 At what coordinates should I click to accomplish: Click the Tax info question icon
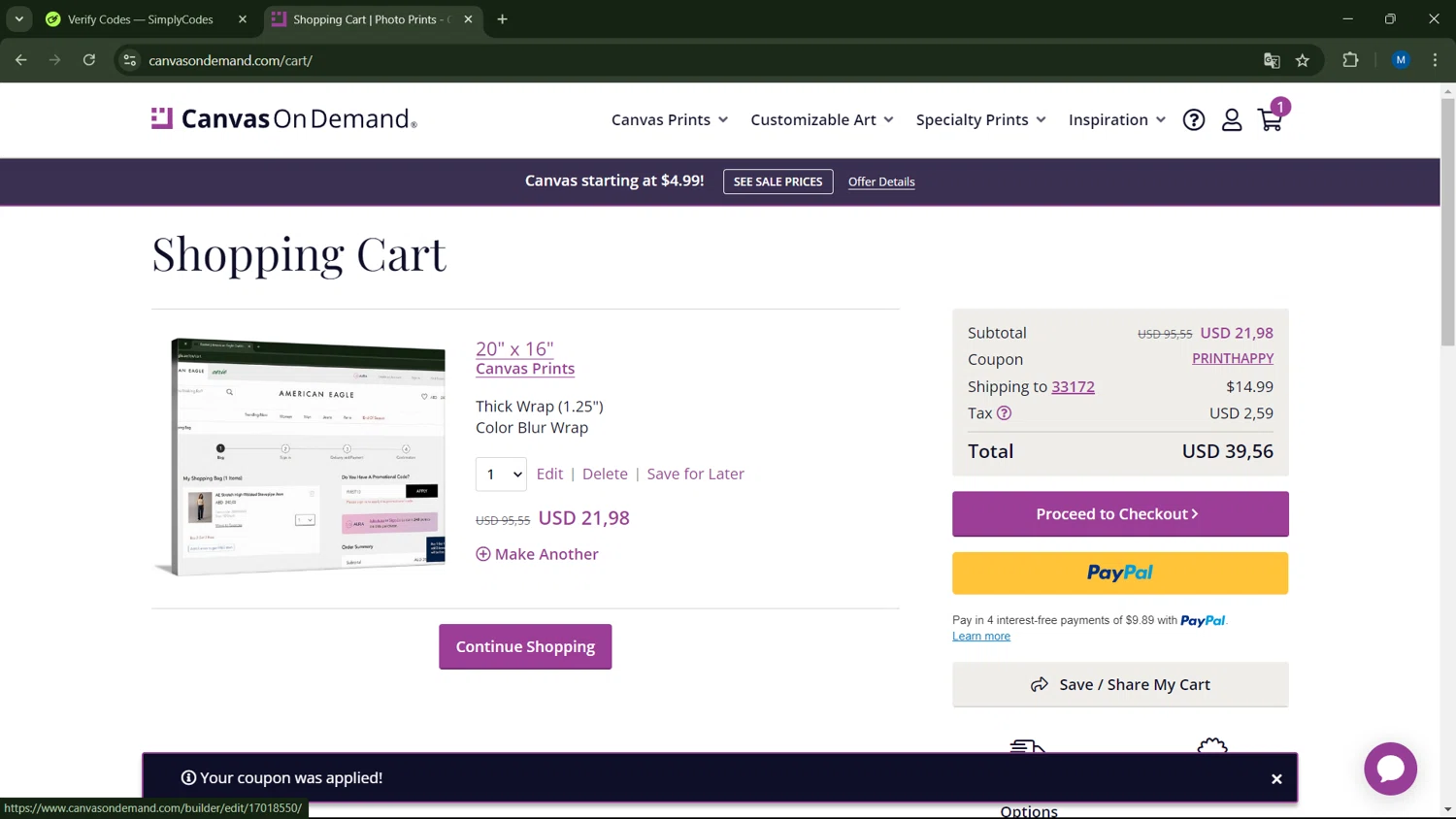coord(1004,413)
